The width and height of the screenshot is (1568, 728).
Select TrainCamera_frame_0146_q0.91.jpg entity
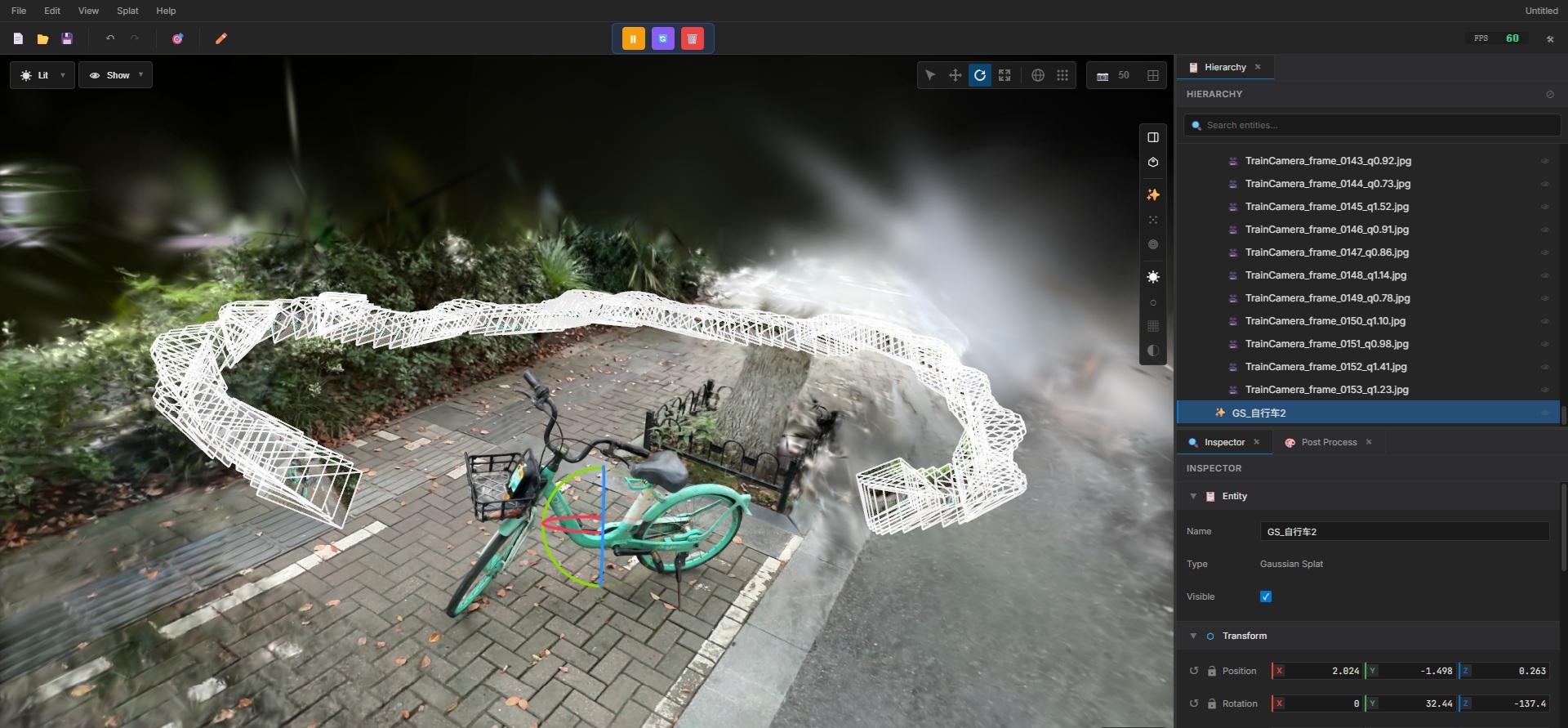tap(1368, 230)
